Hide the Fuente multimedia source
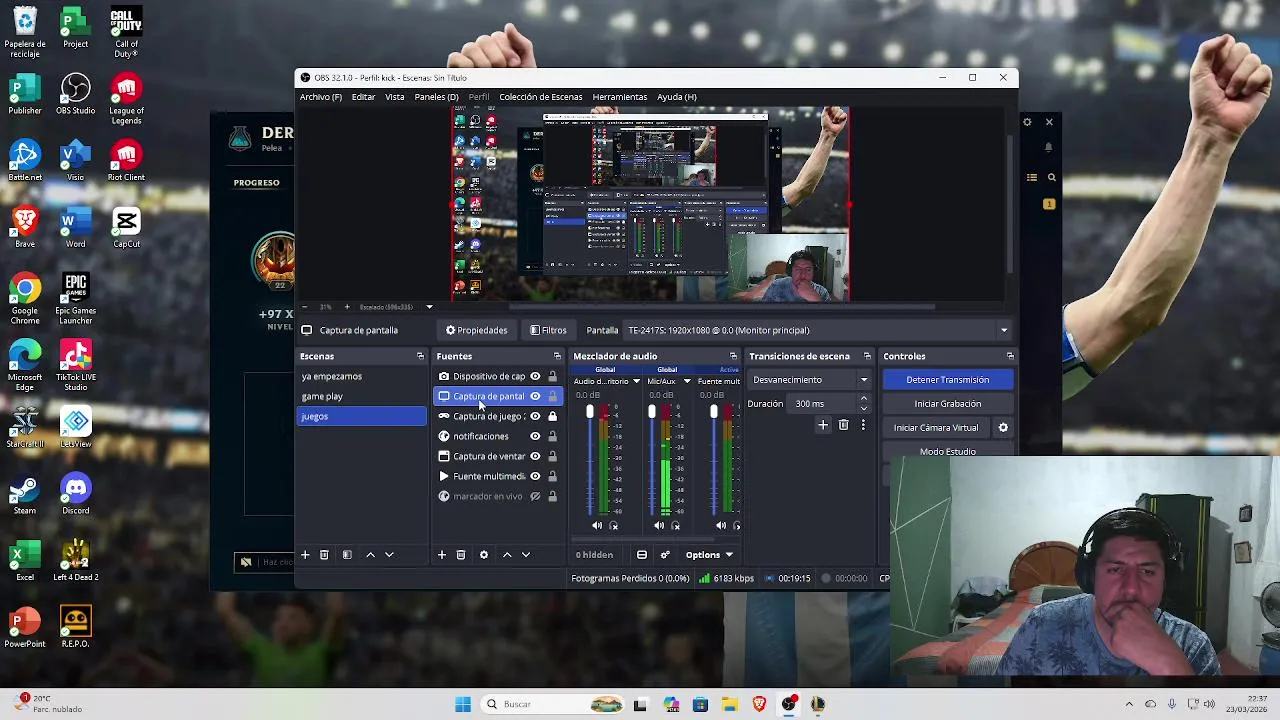 point(535,477)
